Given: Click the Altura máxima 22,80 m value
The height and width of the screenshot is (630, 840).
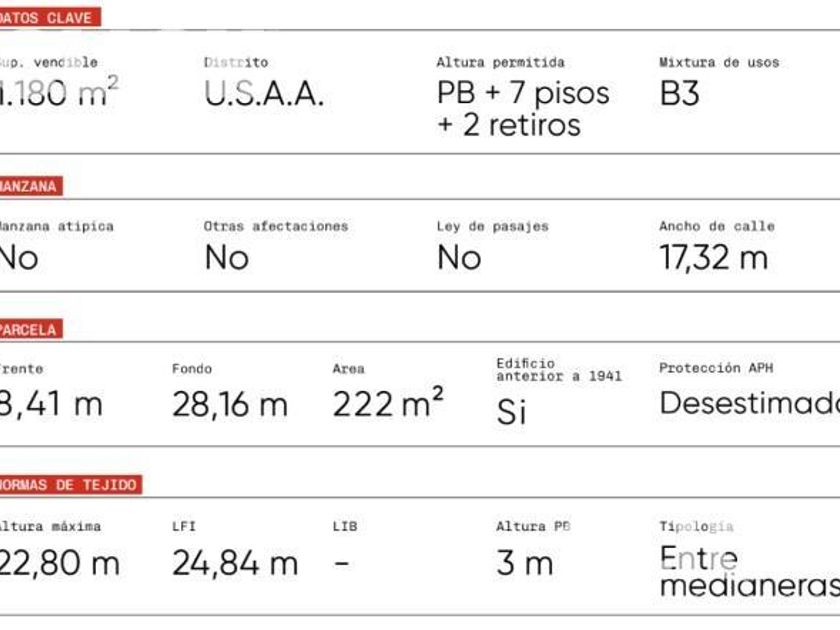Looking at the screenshot, I should click(59, 564).
